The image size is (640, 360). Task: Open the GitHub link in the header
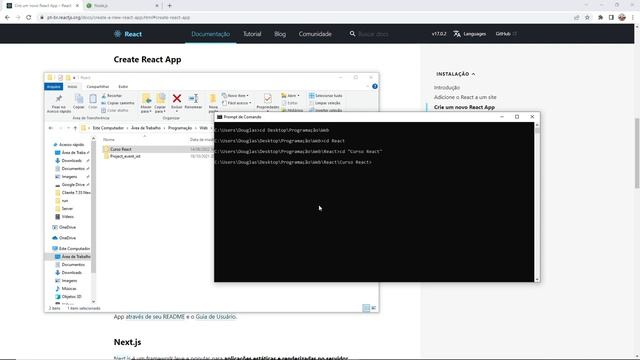506,34
